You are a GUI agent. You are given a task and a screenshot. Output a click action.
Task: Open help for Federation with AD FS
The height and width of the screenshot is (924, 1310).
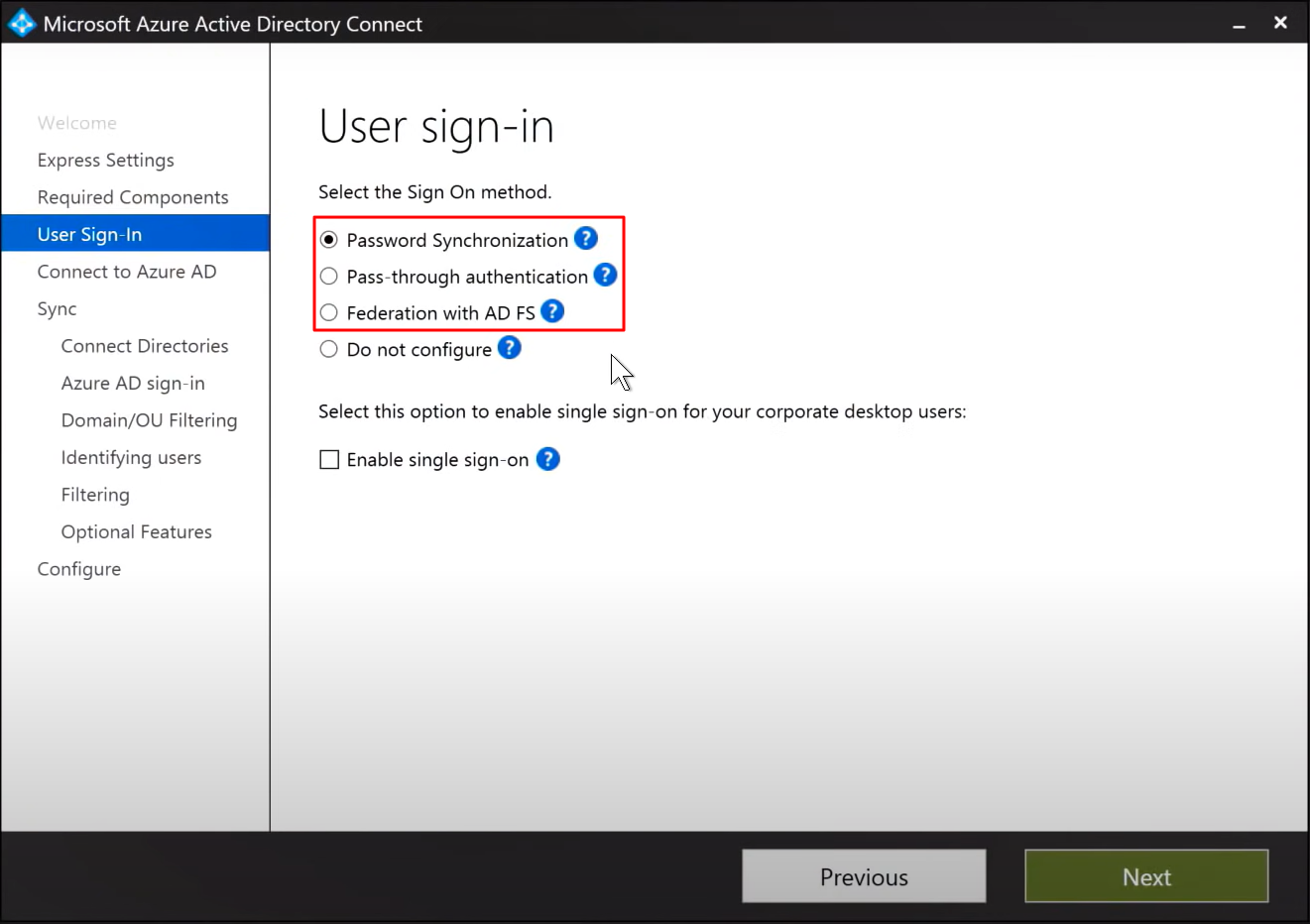[x=551, y=311]
